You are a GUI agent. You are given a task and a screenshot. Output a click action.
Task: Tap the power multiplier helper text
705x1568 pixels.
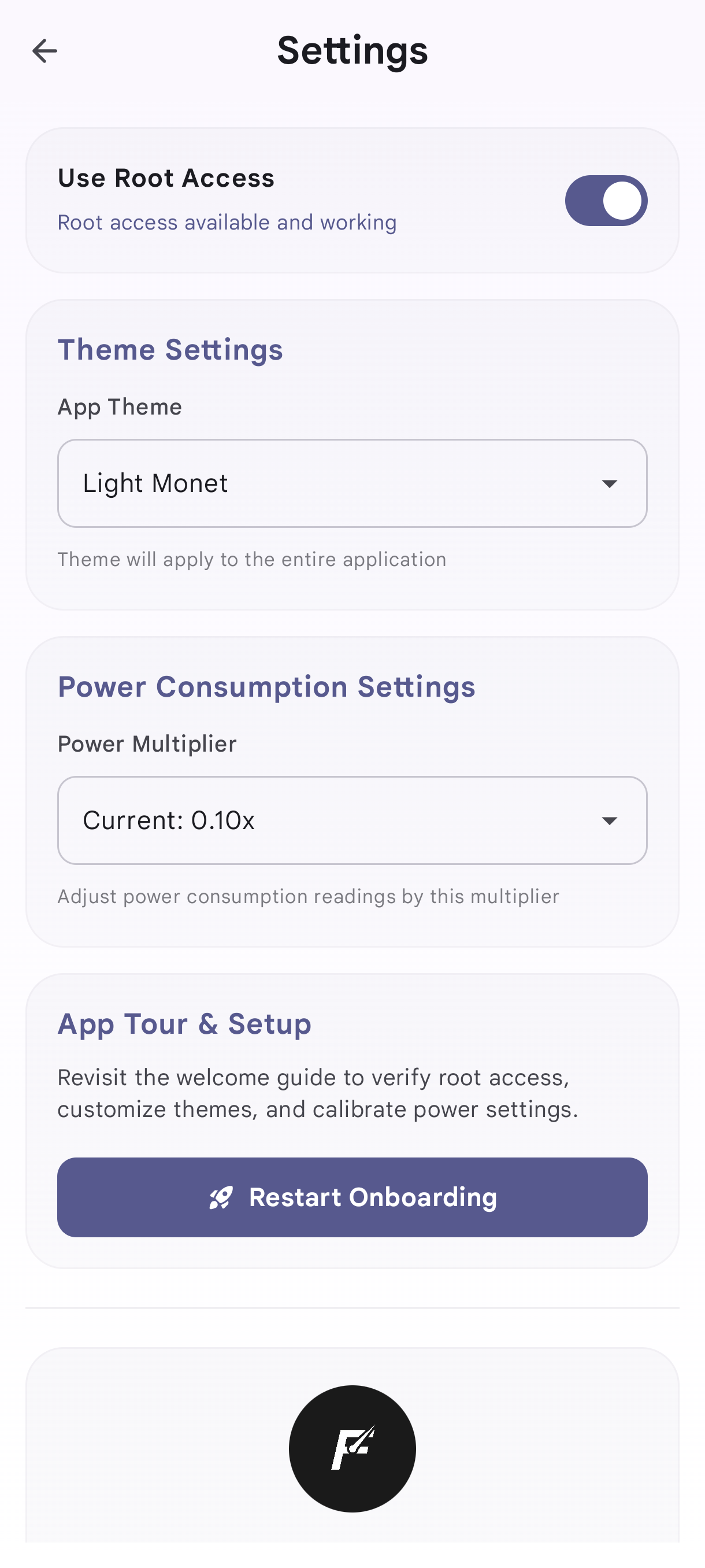309,897
